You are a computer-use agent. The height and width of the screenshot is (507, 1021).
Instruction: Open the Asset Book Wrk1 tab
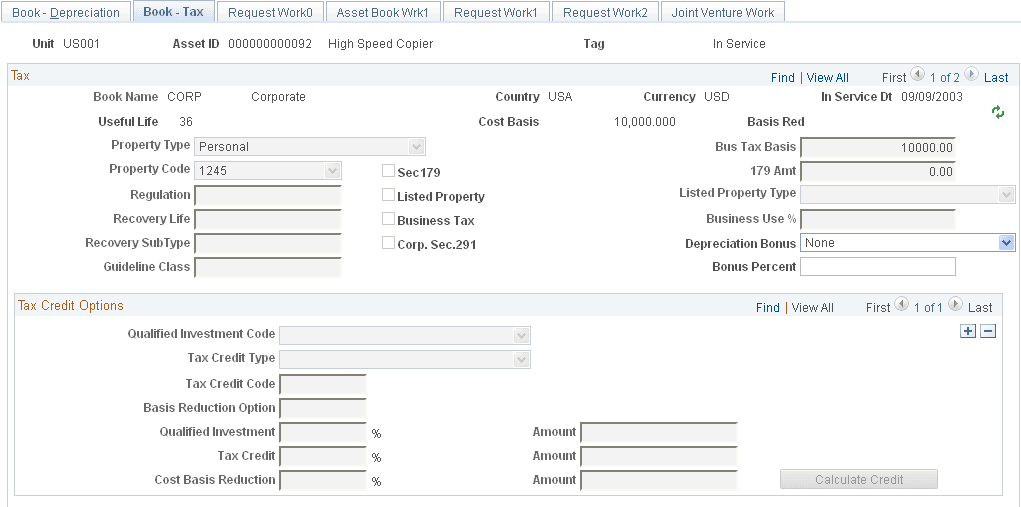pyautogui.click(x=384, y=12)
